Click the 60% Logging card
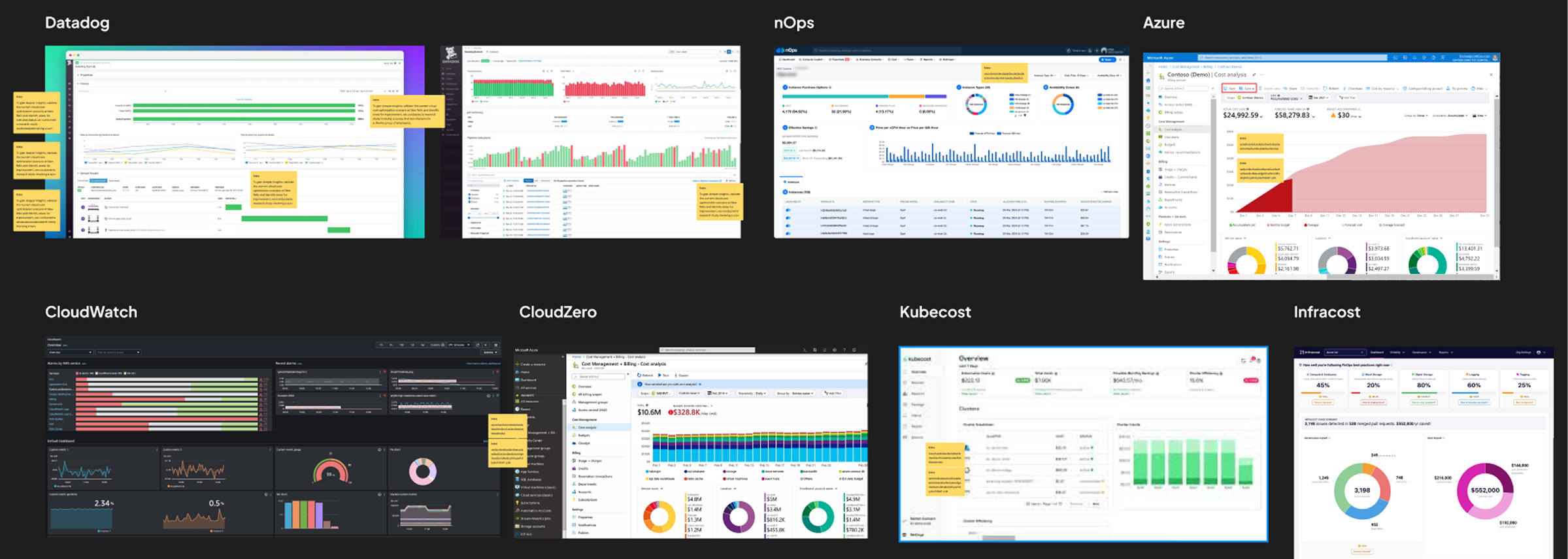Screen dimensions: 1568x559 tap(1474, 388)
